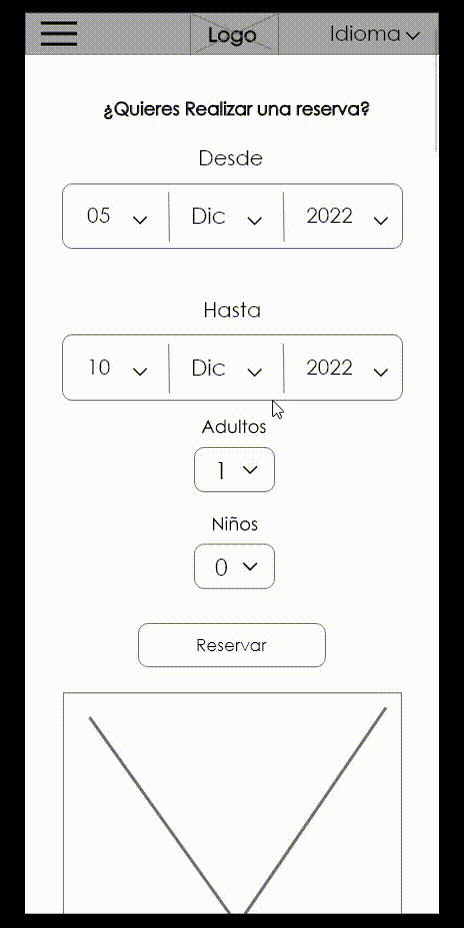Open the Hasta day dropdown showing 10
The image size is (464, 928).
point(116,368)
